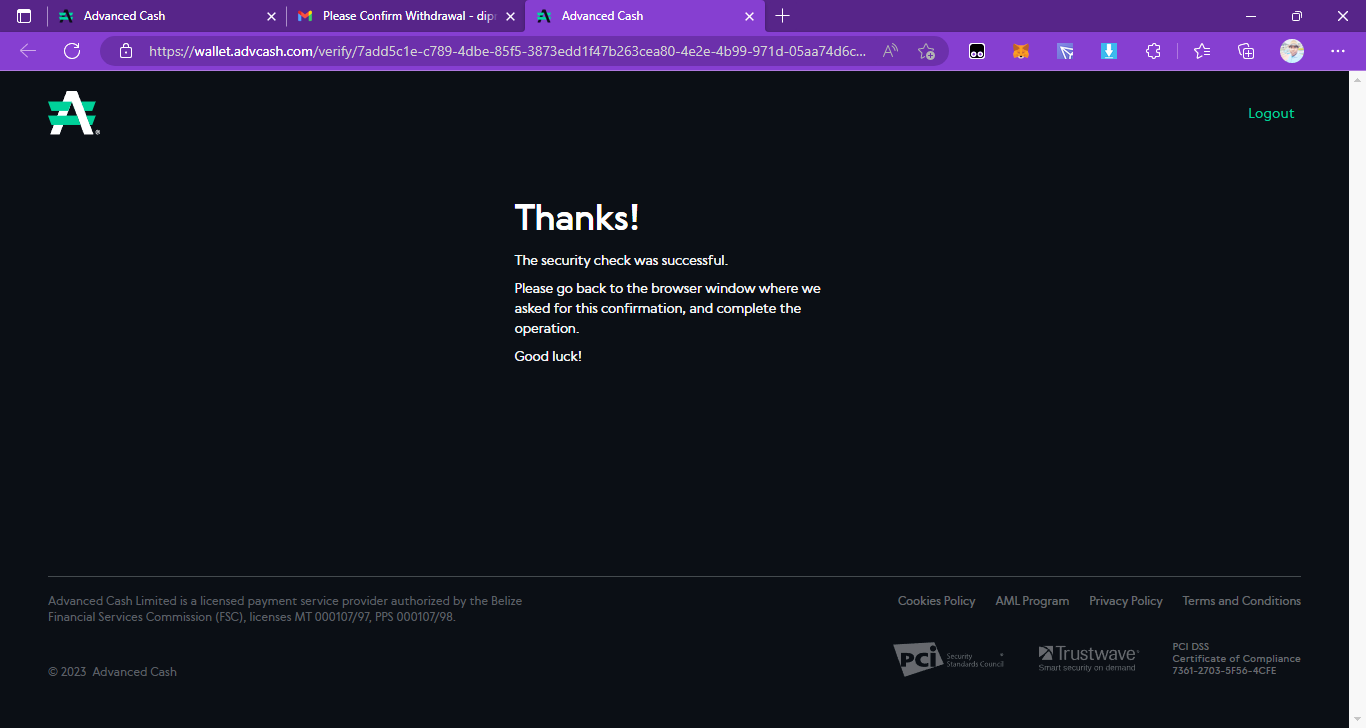Open the Privacy Policy link

1126,601
